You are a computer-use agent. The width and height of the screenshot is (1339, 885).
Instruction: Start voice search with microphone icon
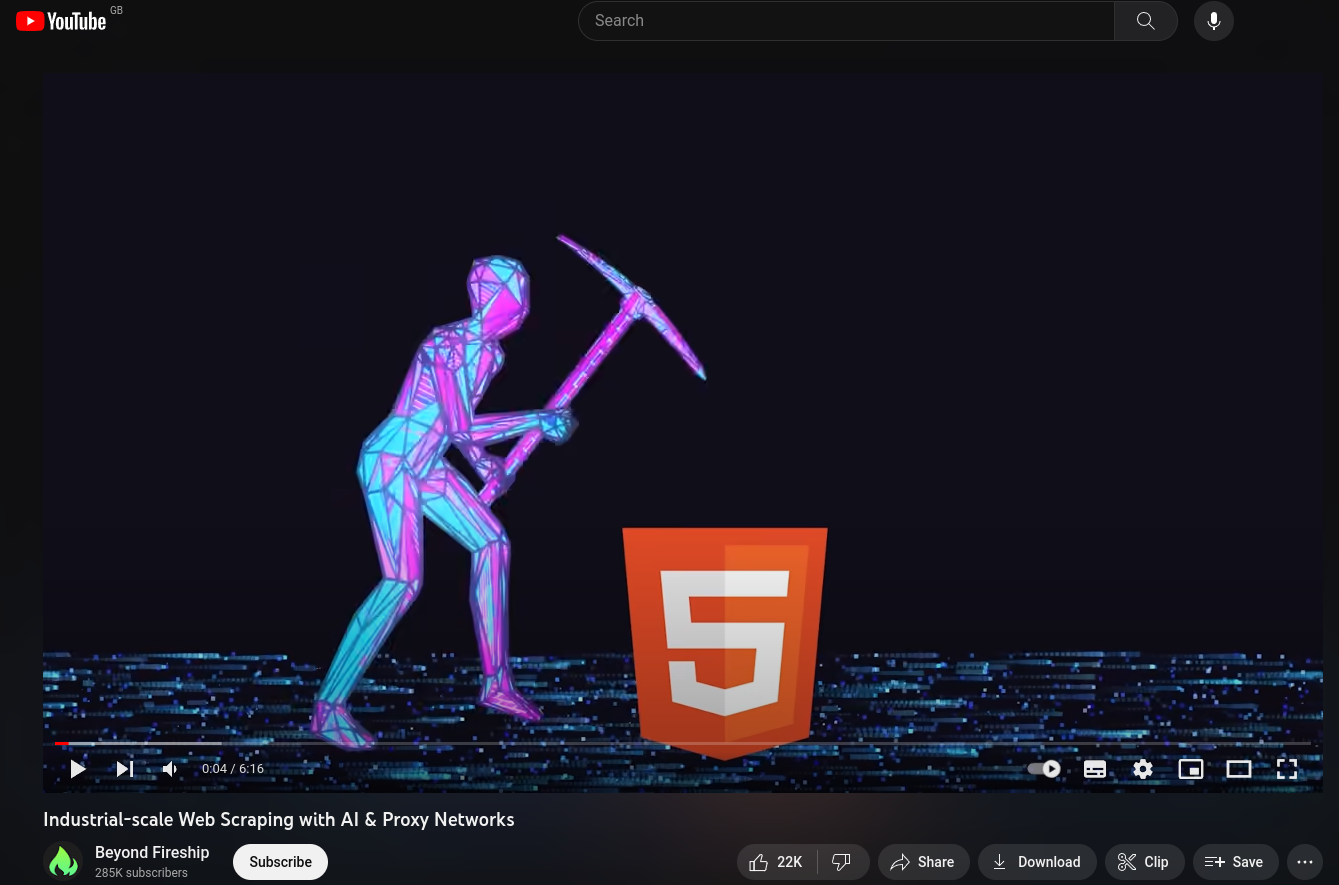(x=1213, y=21)
